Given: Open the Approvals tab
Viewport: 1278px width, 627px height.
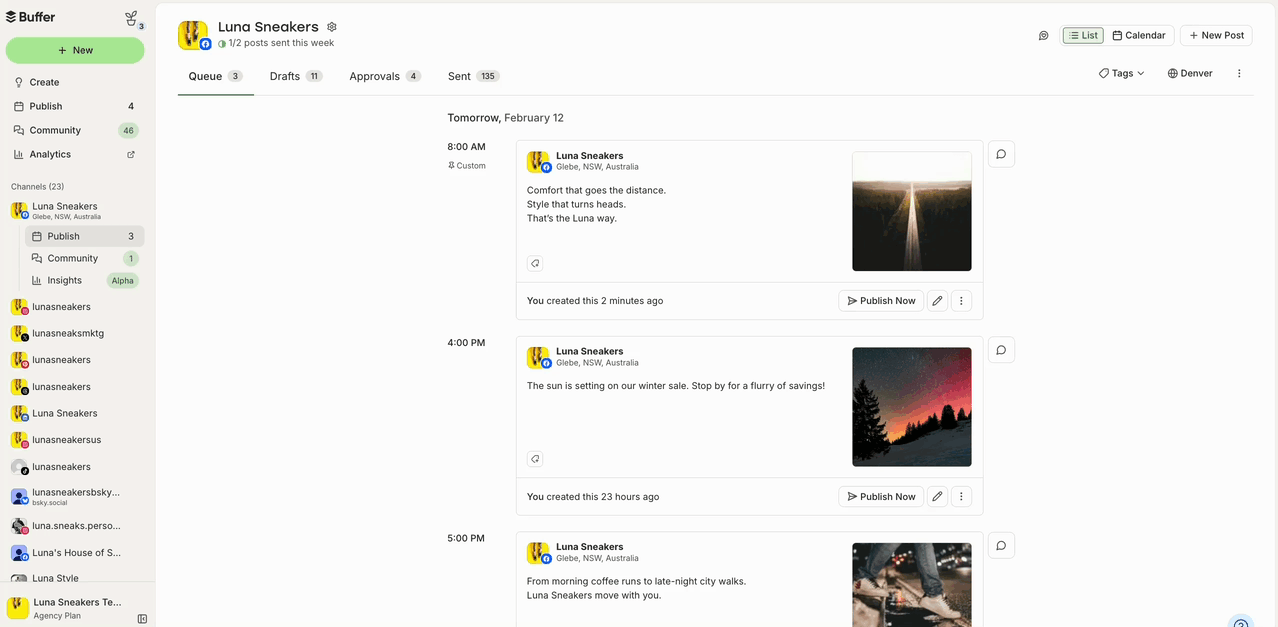Looking at the screenshot, I should click(373, 75).
